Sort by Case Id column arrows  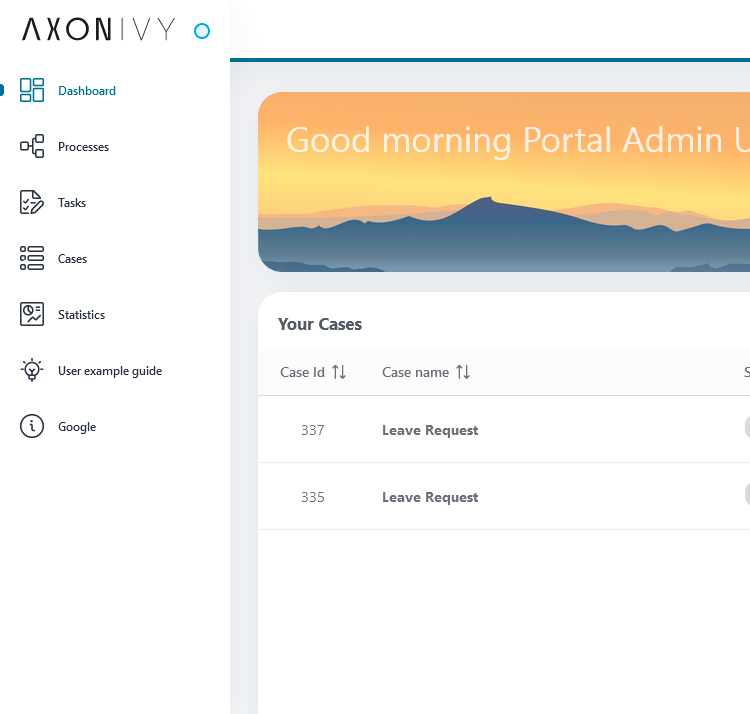[x=339, y=372]
